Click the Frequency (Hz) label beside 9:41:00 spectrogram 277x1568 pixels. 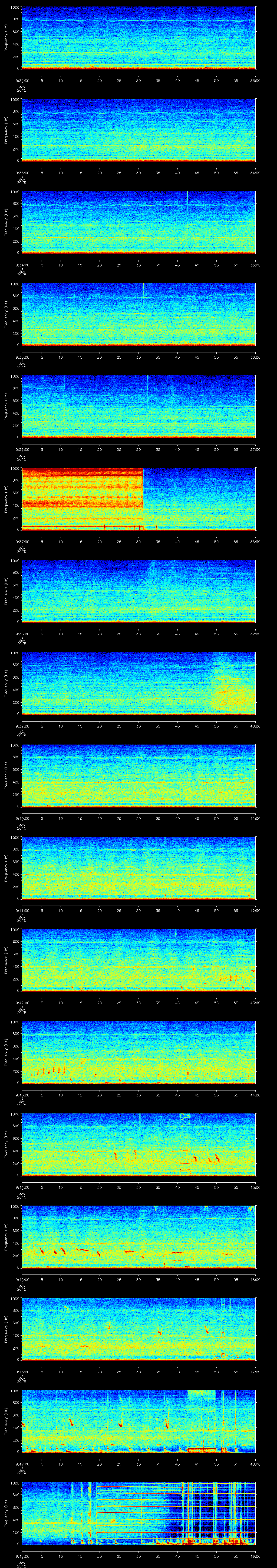(6, 868)
